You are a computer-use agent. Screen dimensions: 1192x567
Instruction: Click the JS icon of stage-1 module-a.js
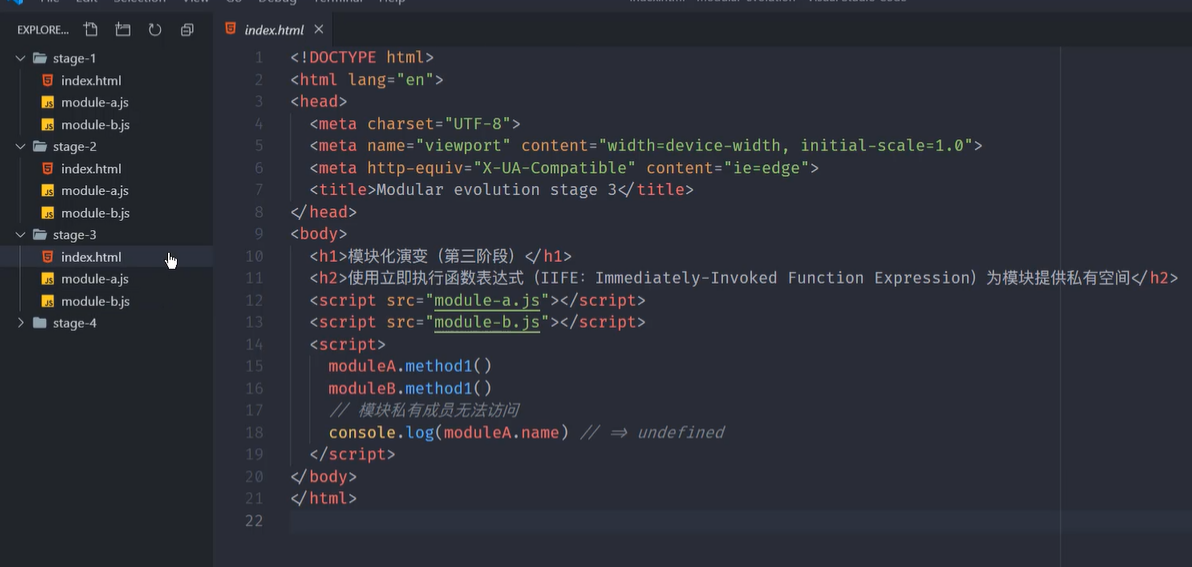coord(48,103)
